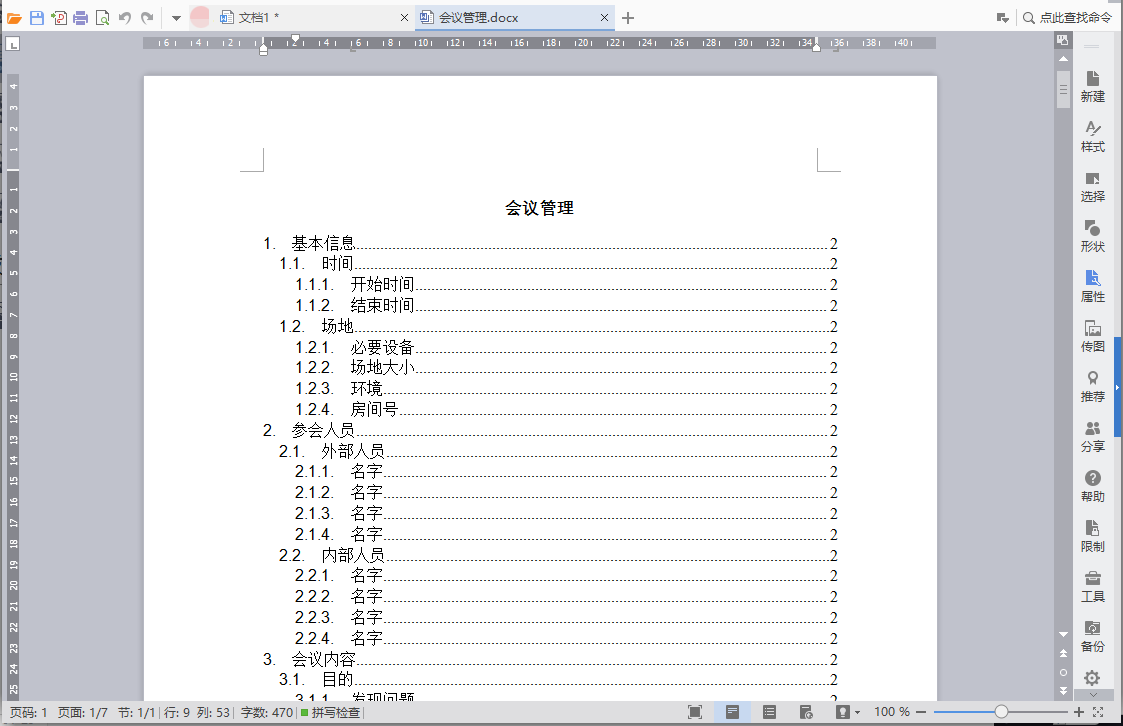The height and width of the screenshot is (726, 1123).
Task: Click the browse object circle button
Action: pyautogui.click(x=1064, y=672)
